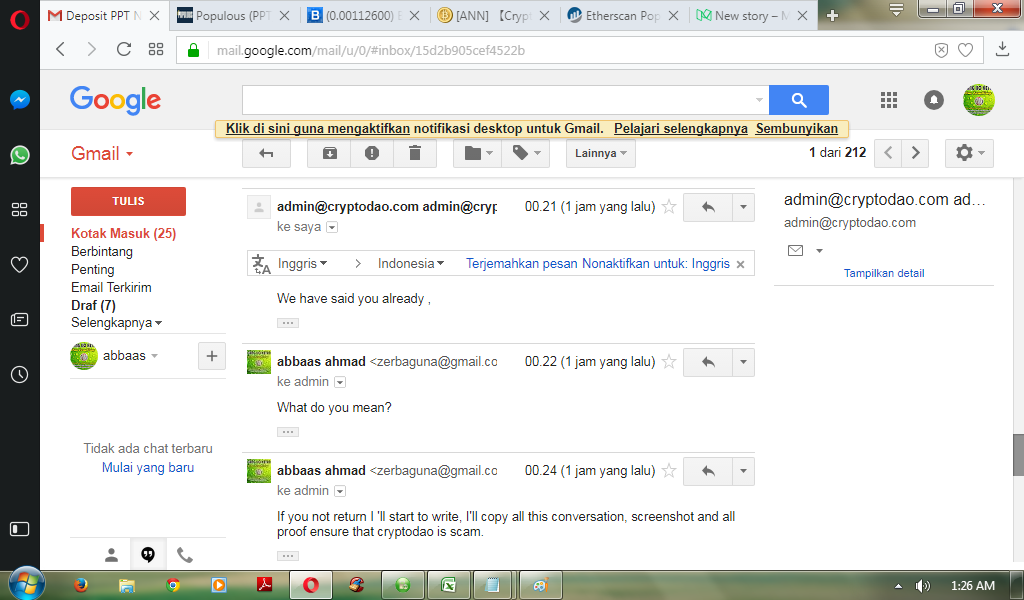1024x600 pixels.
Task: Delete conversation with trash icon
Action: click(415, 153)
